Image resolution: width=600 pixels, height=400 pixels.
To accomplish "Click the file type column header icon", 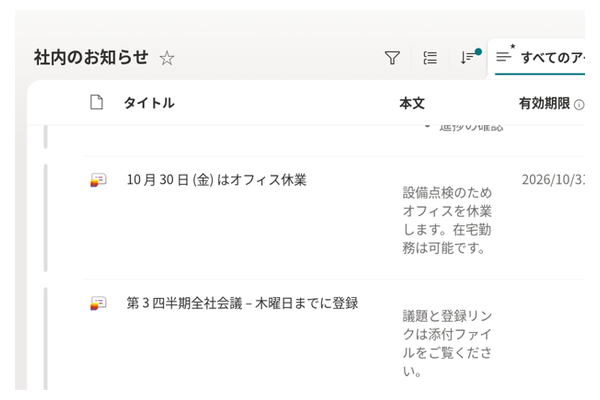I will coord(96,103).
